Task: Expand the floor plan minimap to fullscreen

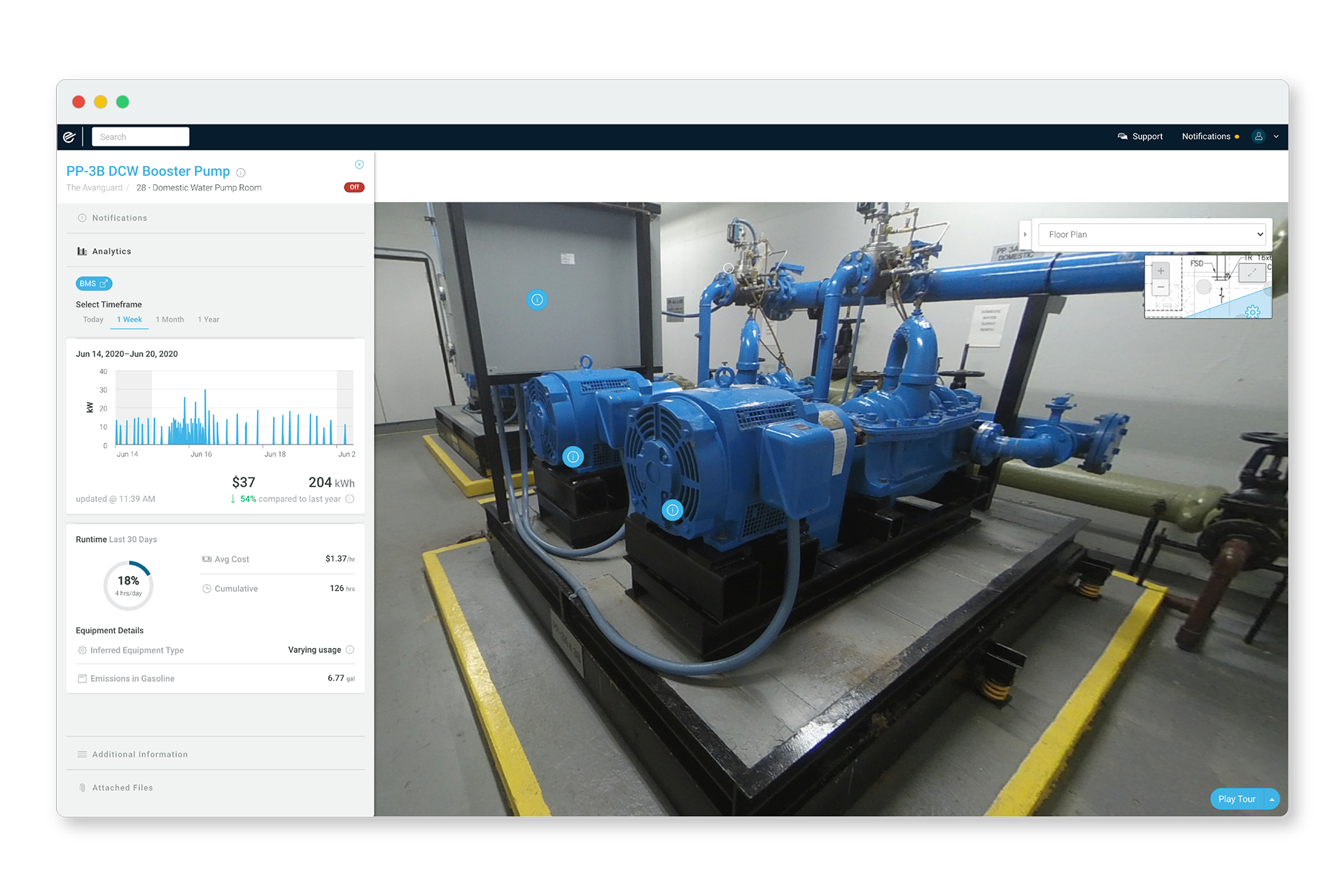Action: [1252, 272]
